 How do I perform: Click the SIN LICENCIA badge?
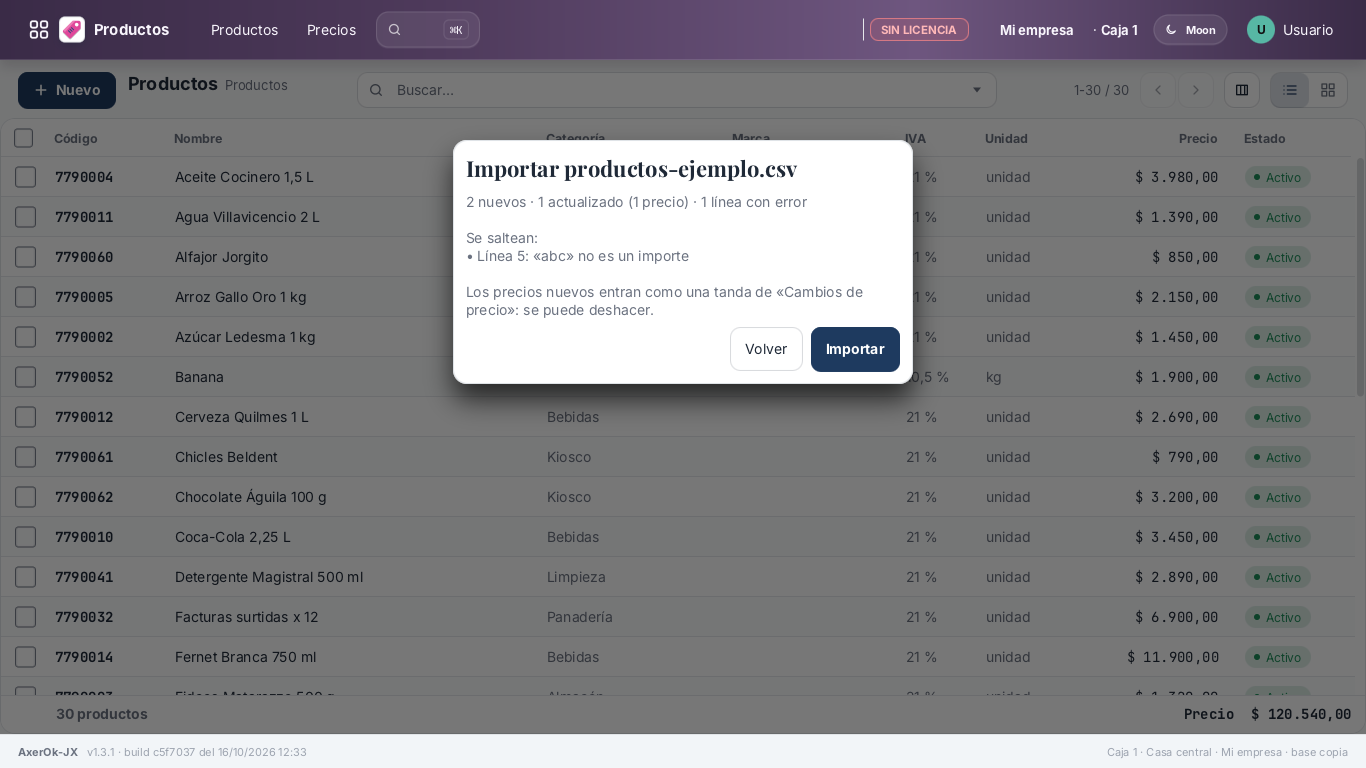coord(919,30)
